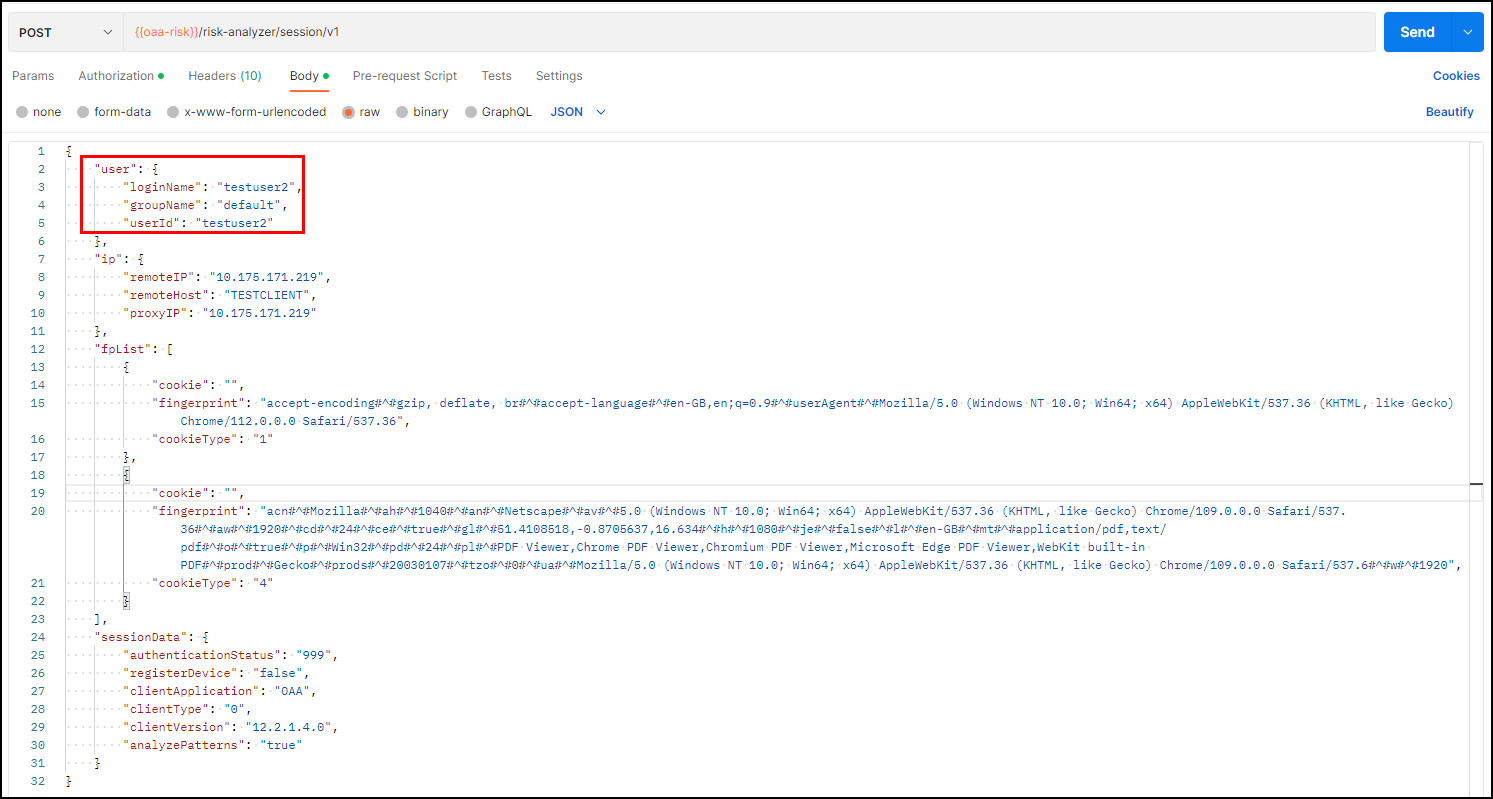The image size is (1493, 799).
Task: Click the "OAA" value on line 27
Action: click(294, 691)
